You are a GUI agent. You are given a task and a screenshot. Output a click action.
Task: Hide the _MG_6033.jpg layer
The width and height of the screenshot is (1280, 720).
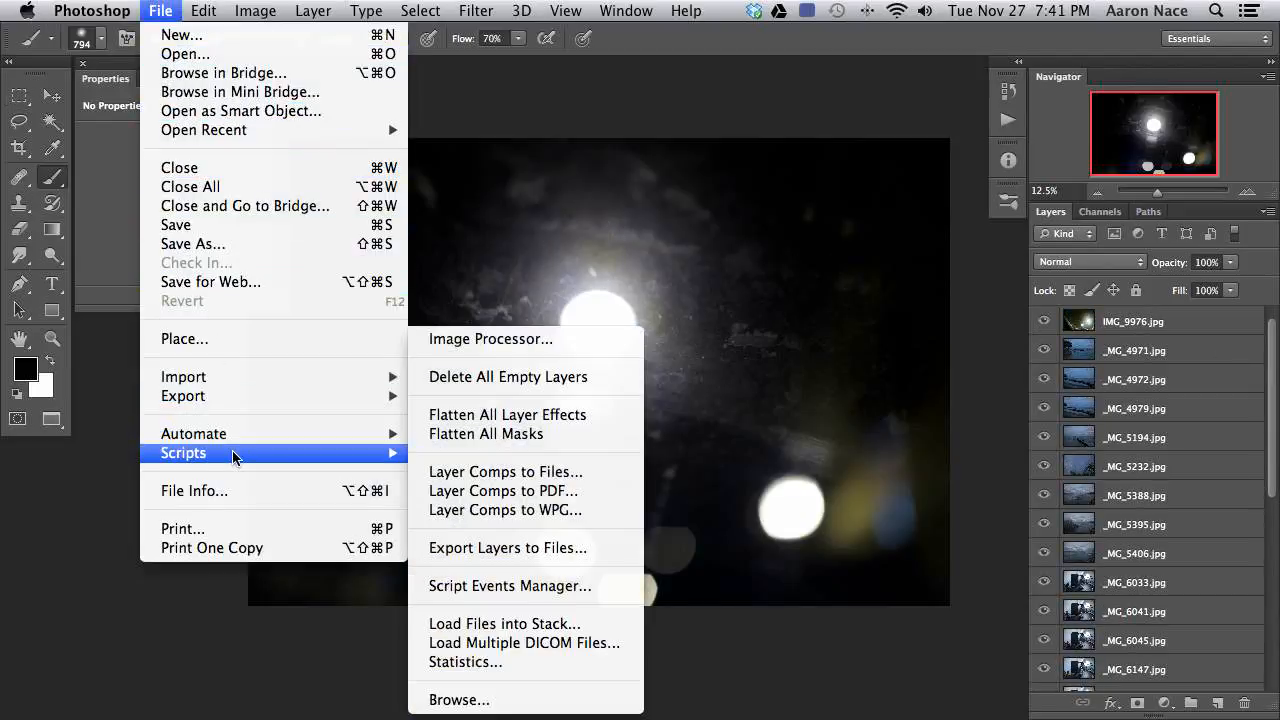(x=1044, y=582)
